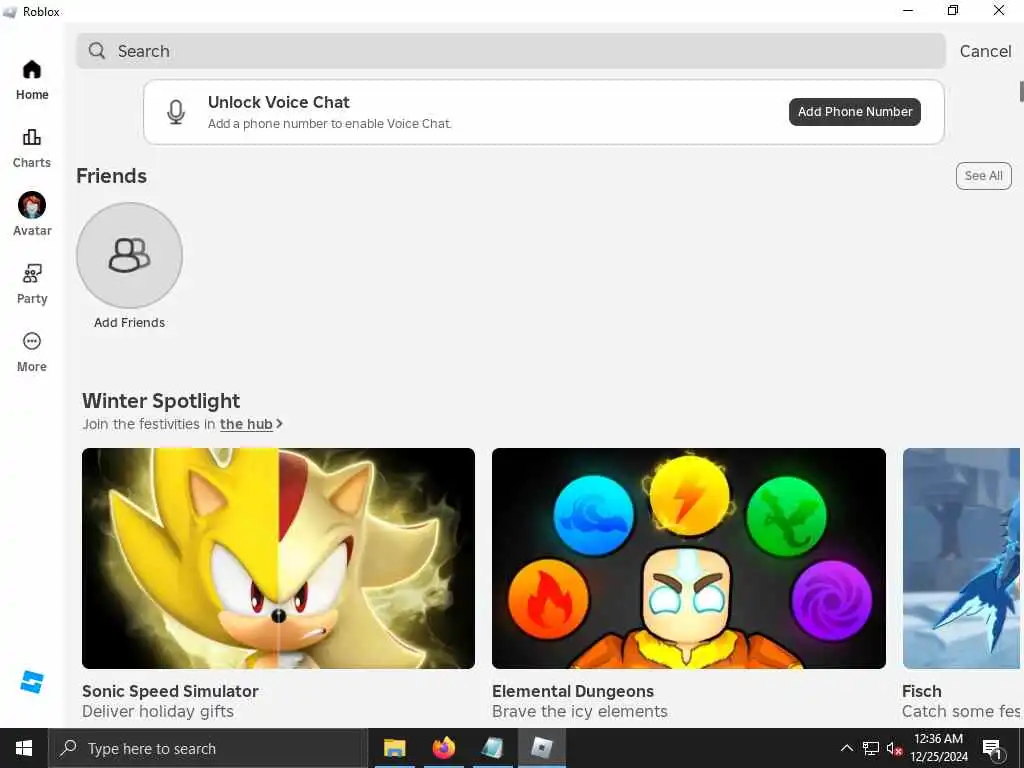Viewport: 1024px width, 768px height.
Task: Click the Friends section heading
Action: click(112, 176)
